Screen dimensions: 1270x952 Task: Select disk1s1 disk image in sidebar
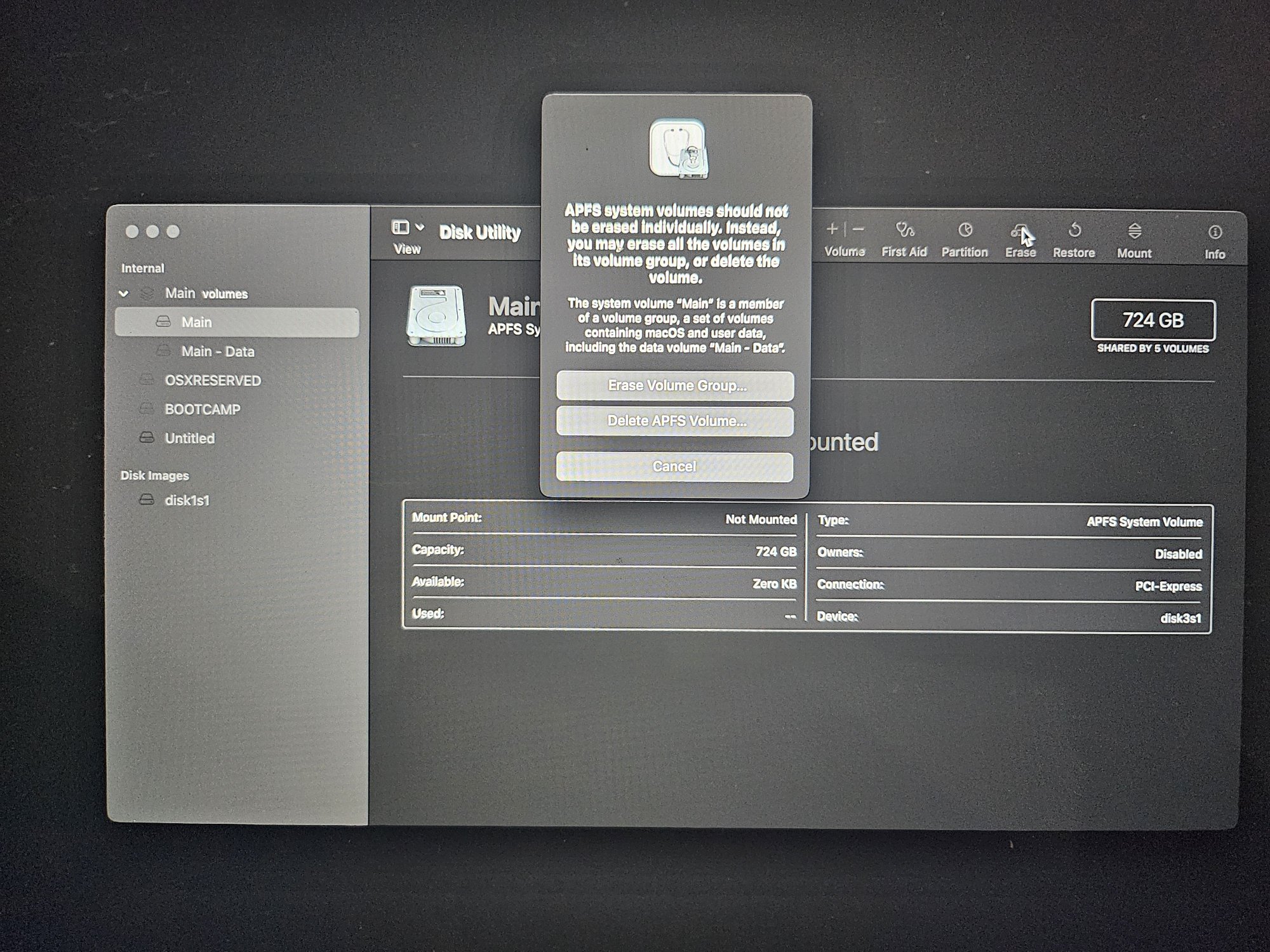187,501
